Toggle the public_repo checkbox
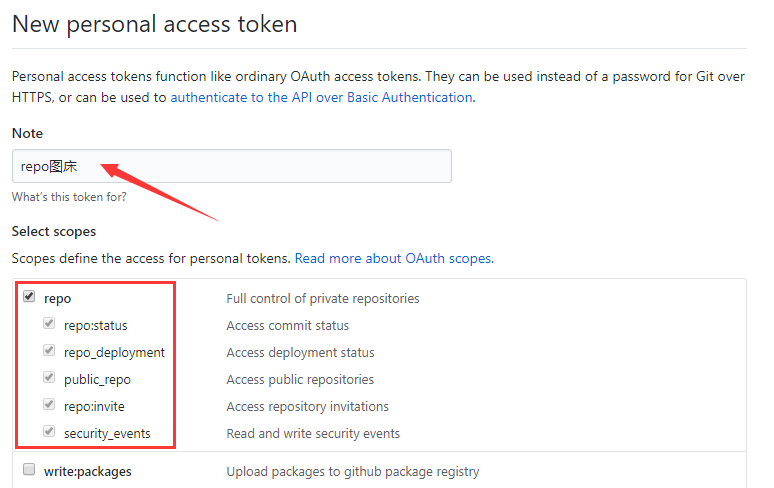This screenshot has width=774, height=488. tap(49, 377)
